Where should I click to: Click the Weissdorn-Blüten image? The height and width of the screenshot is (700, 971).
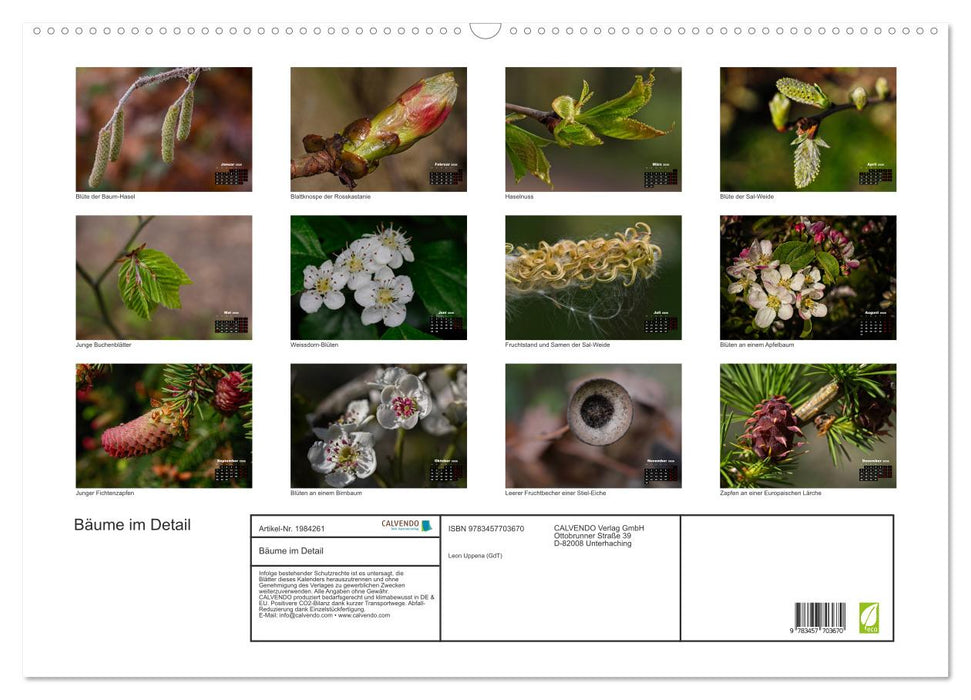378,277
